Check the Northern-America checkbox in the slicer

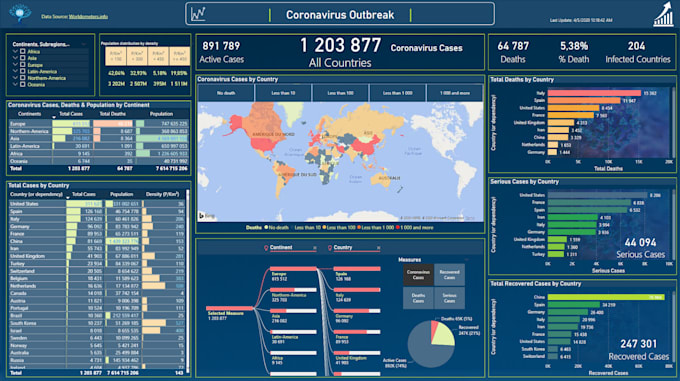point(23,78)
